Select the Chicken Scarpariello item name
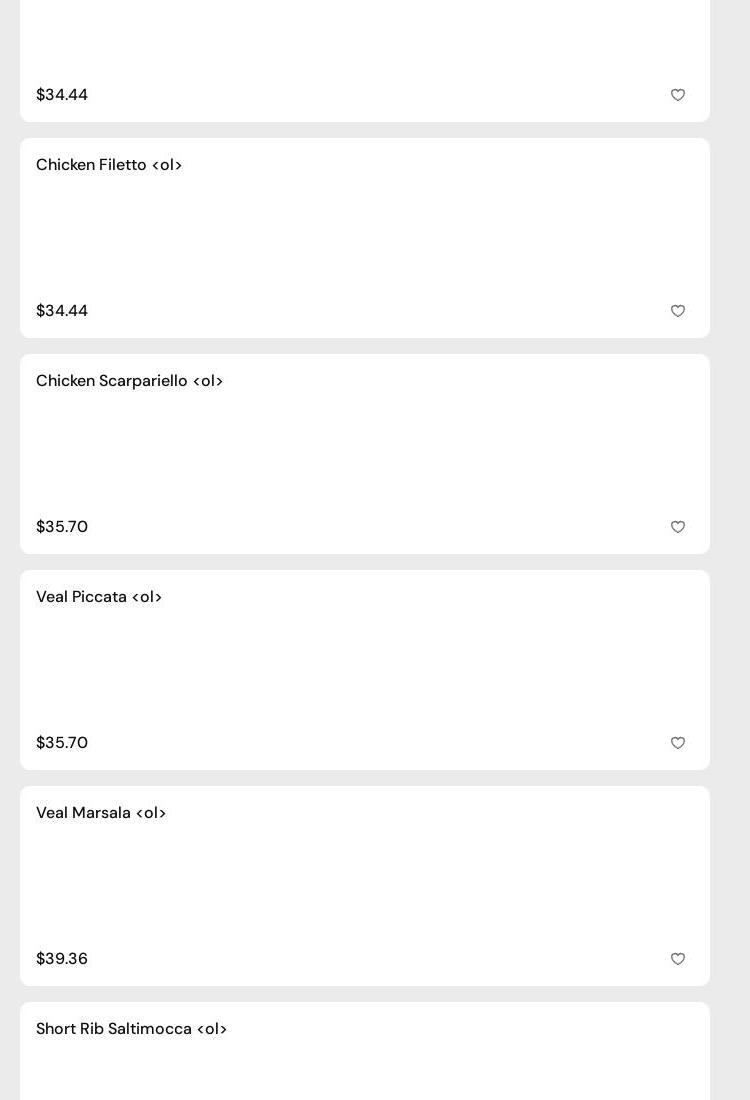The height and width of the screenshot is (1100, 750). [129, 381]
